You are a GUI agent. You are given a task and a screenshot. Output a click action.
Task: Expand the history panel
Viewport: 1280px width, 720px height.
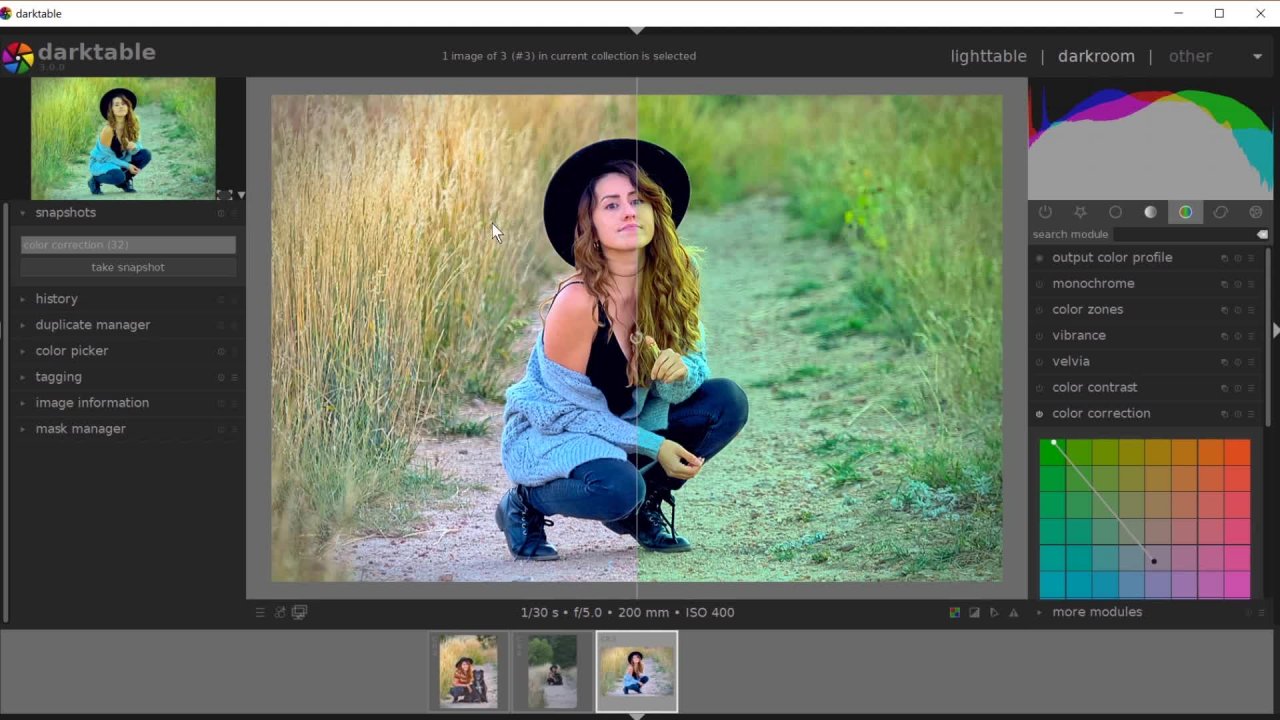56,299
